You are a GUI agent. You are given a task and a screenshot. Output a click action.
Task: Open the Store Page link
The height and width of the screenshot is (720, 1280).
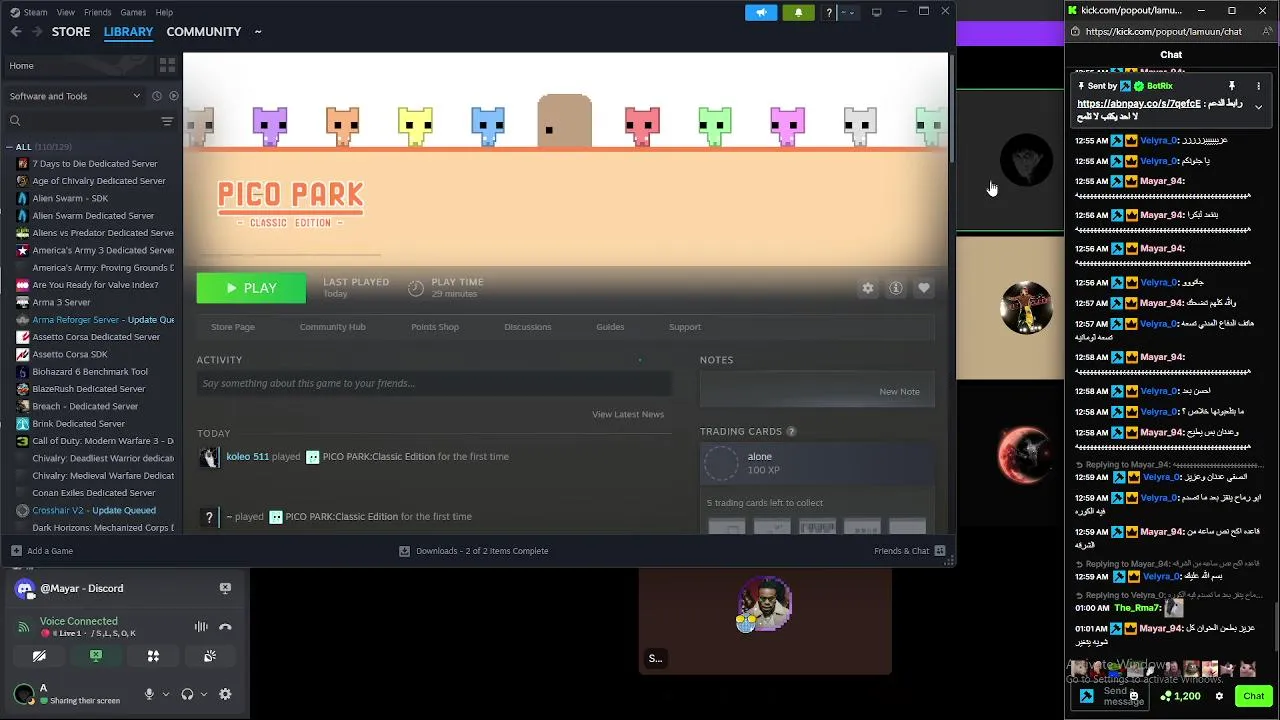[233, 327]
